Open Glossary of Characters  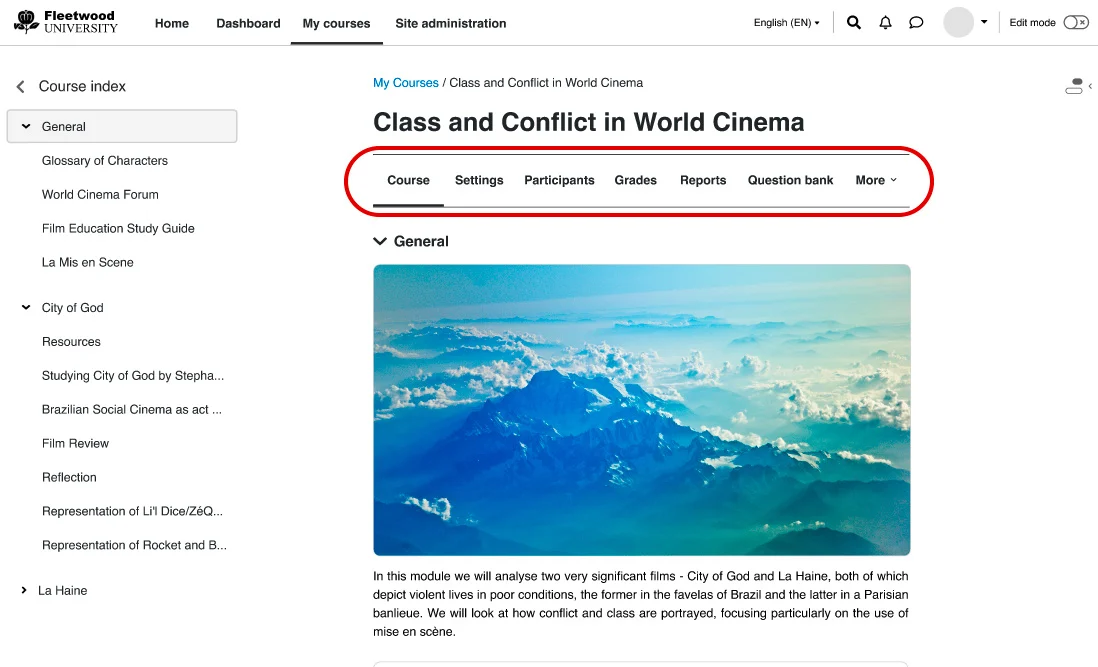coord(104,160)
